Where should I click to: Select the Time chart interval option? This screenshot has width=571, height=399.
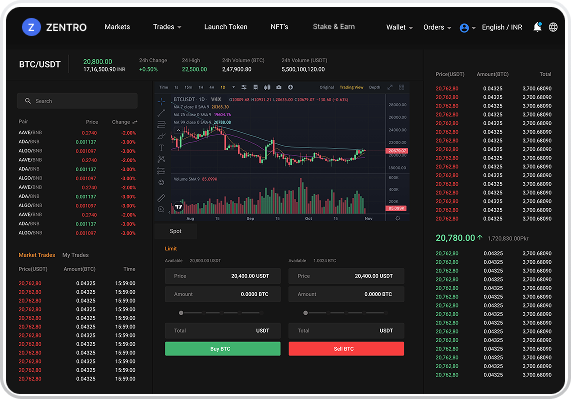pyautogui.click(x=164, y=87)
